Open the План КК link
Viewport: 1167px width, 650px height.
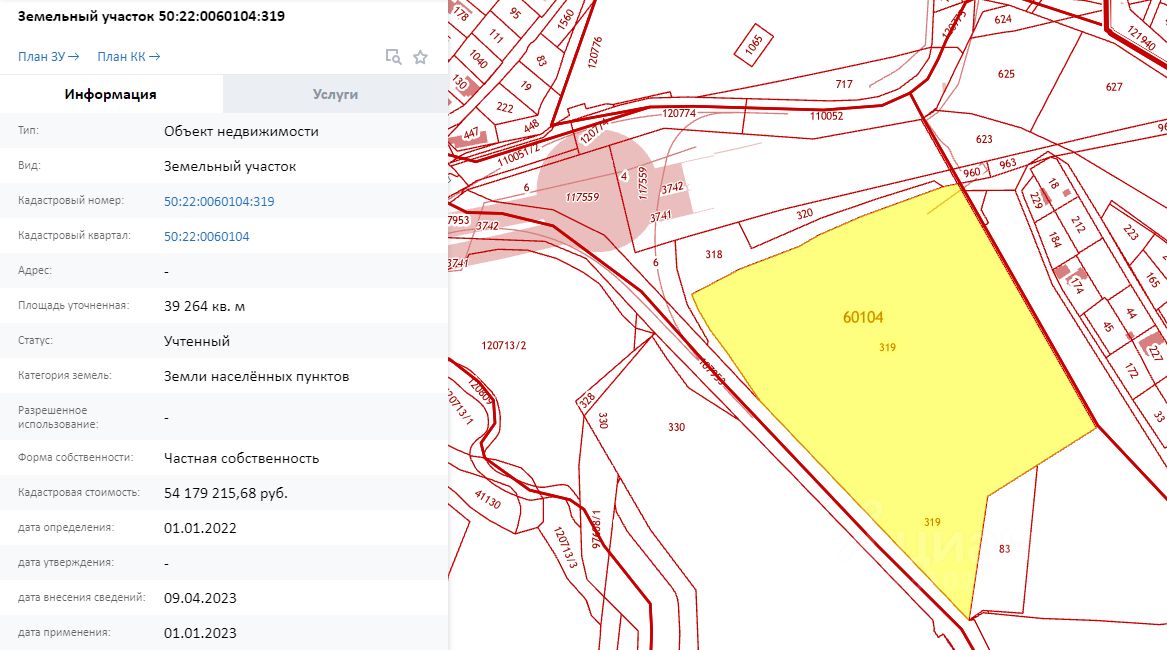[129, 57]
